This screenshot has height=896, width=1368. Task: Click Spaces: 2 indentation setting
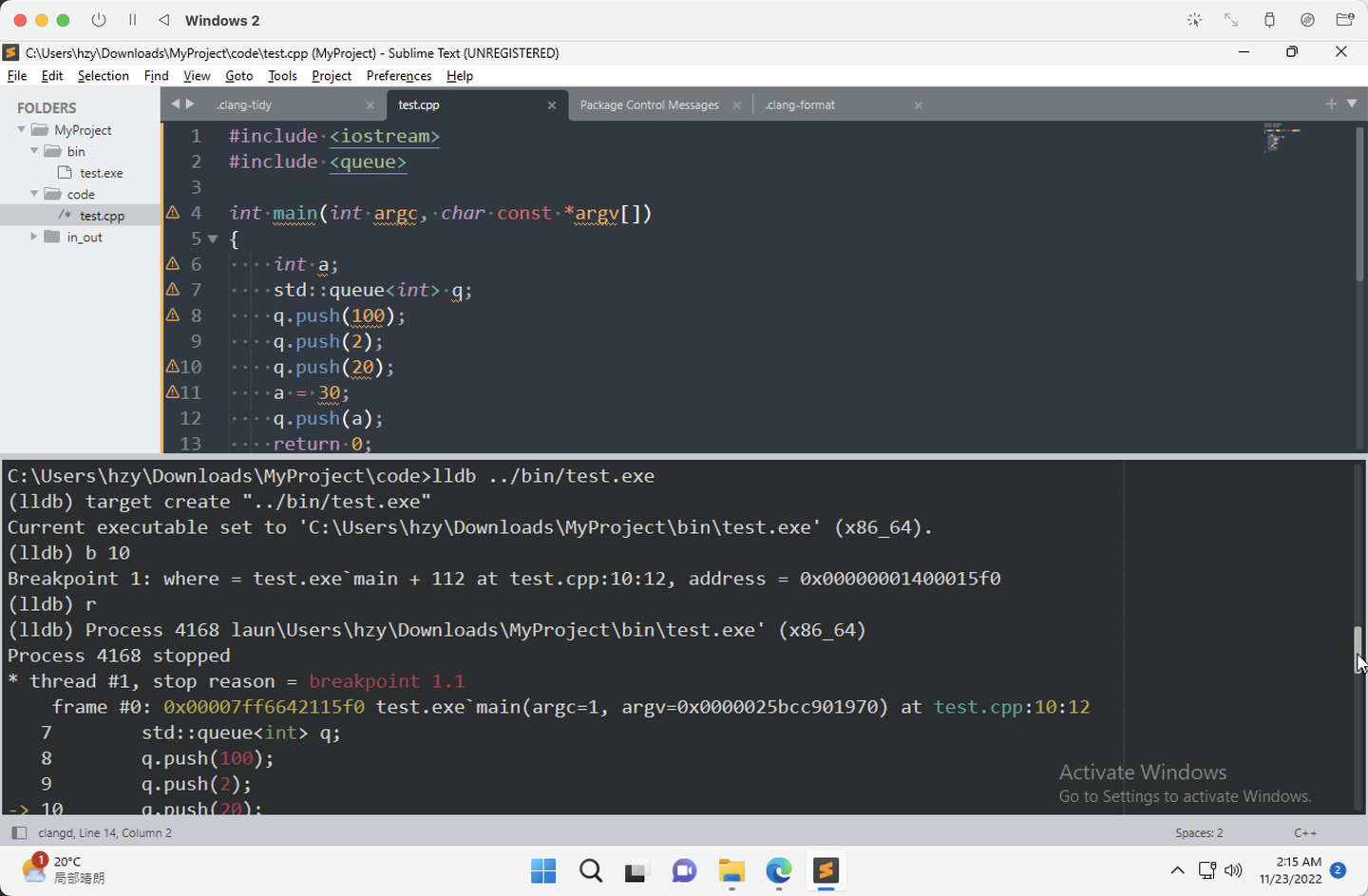pyautogui.click(x=1199, y=832)
